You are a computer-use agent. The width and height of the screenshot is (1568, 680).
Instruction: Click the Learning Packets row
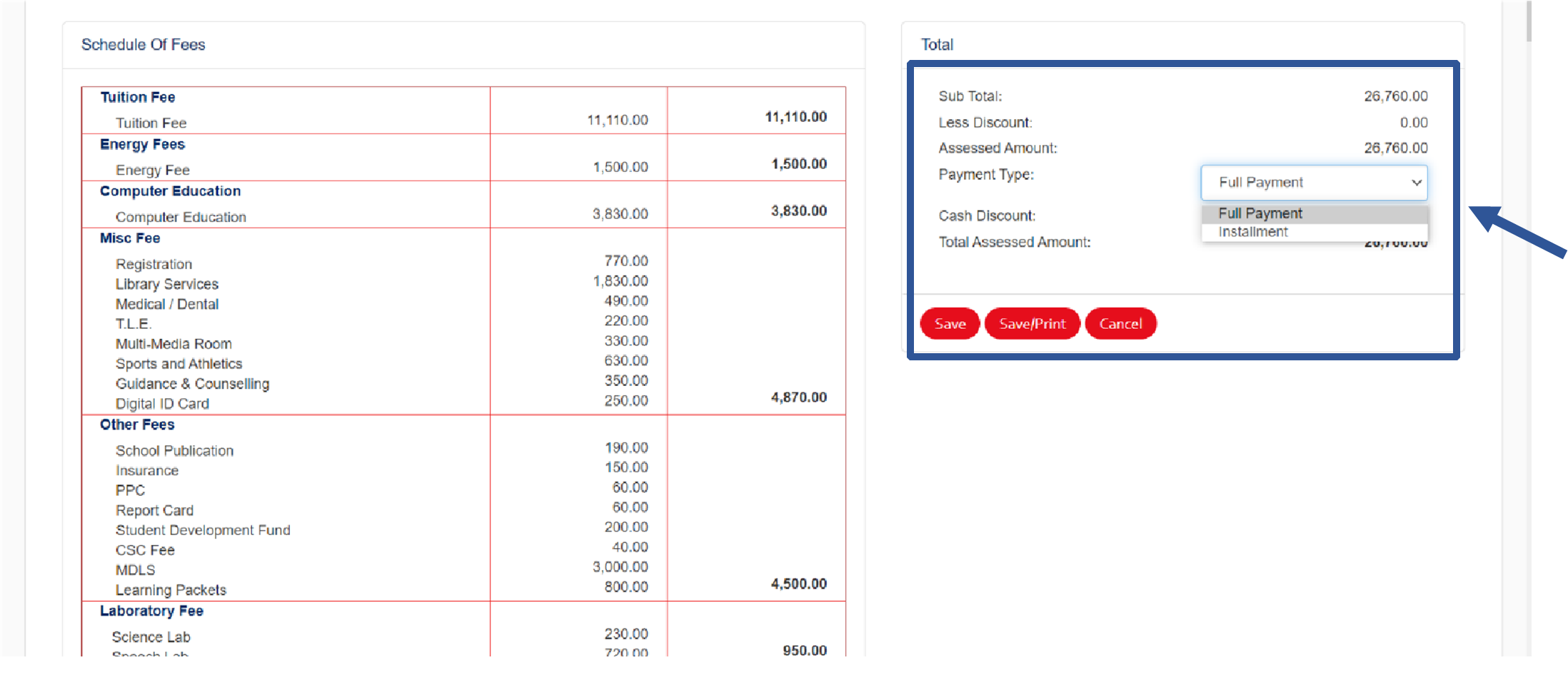coord(171,590)
